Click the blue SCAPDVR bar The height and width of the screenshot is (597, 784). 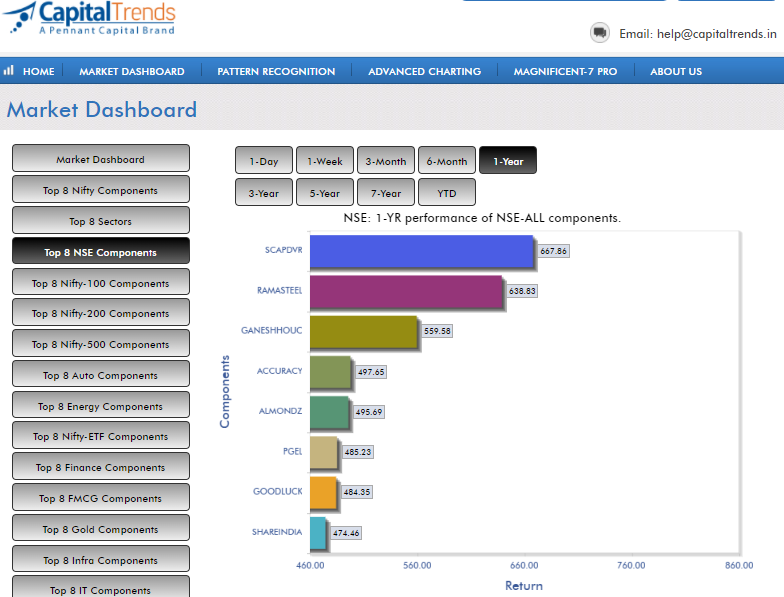coord(422,252)
